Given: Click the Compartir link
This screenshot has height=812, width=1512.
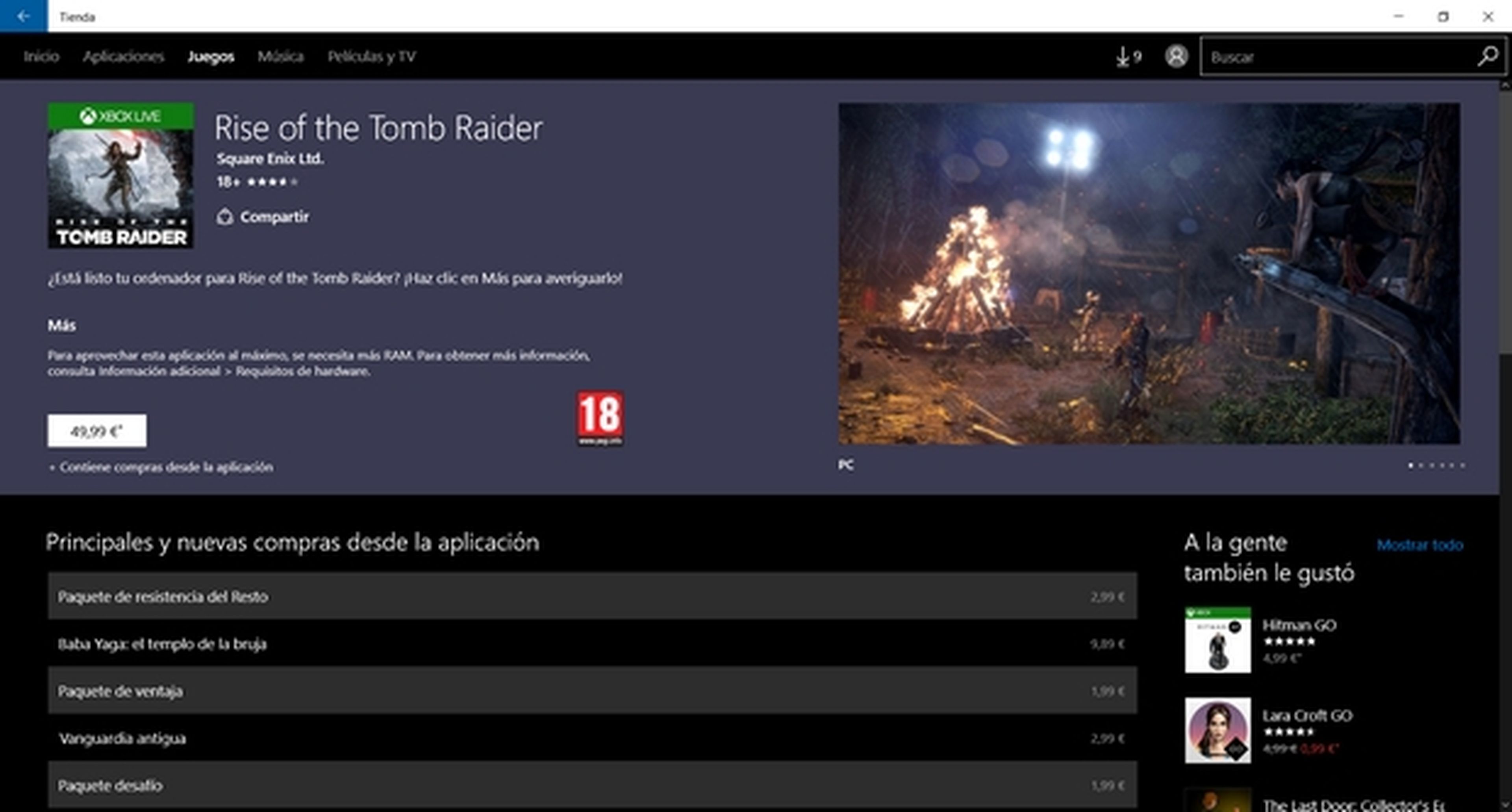Looking at the screenshot, I should (x=274, y=217).
